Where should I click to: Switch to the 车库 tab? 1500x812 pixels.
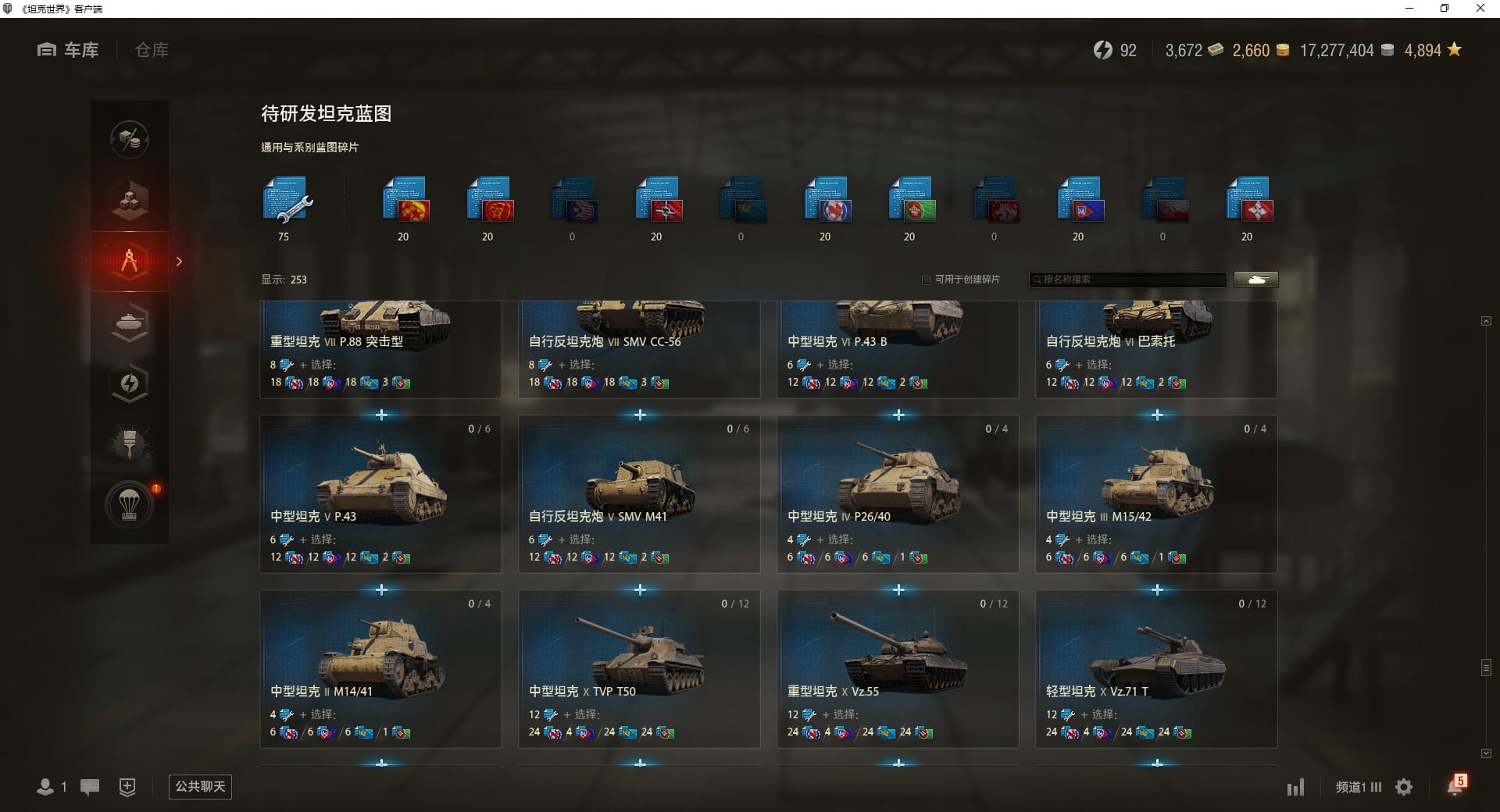tap(68, 50)
